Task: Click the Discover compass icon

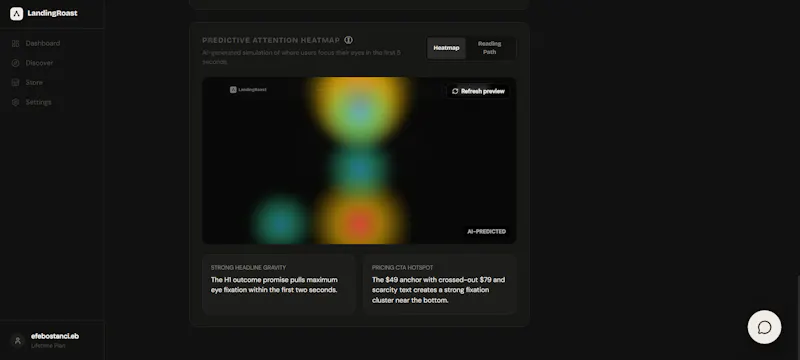Action: [x=15, y=63]
